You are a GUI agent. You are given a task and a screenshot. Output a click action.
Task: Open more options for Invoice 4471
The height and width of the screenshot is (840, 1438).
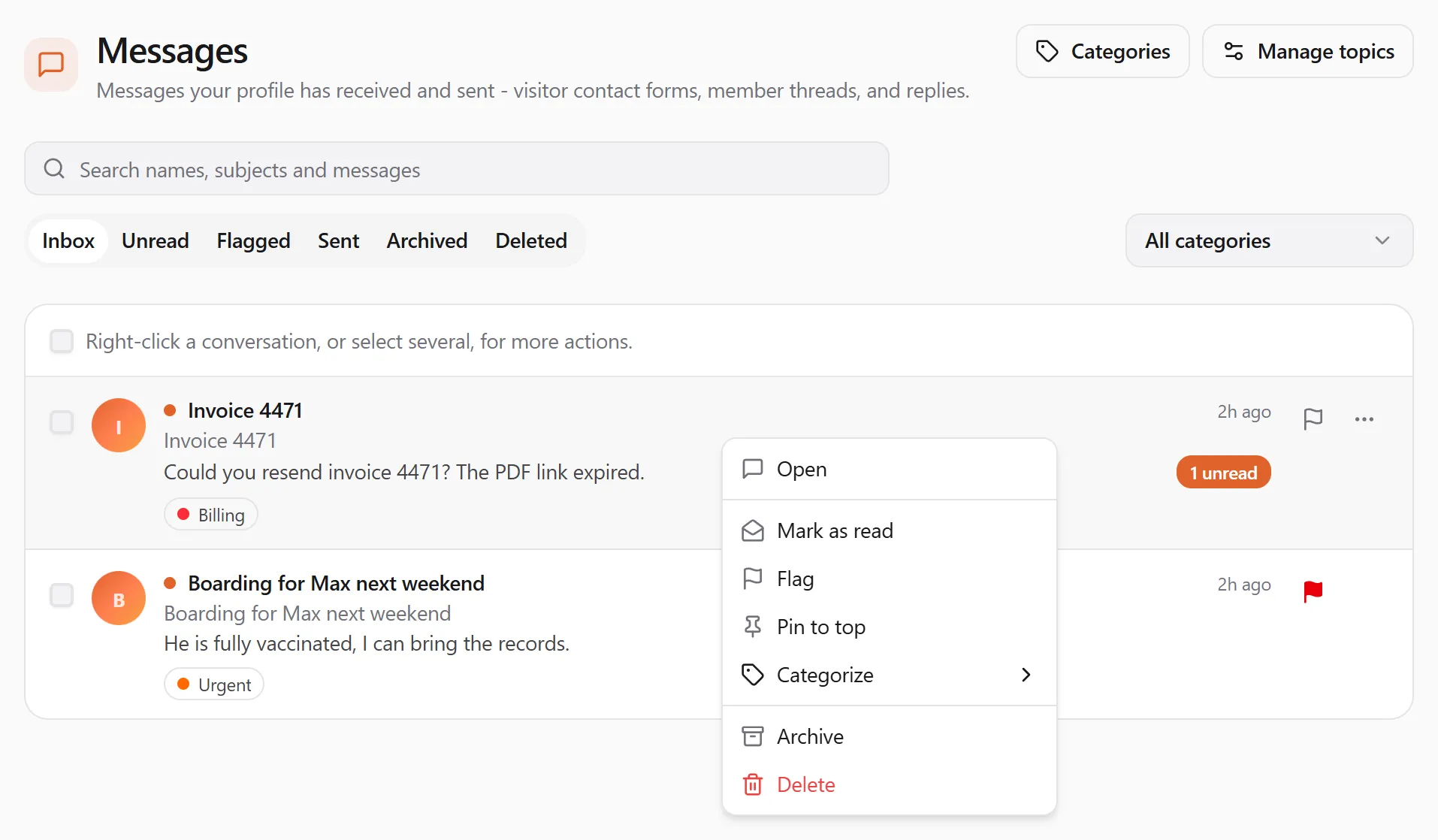pyautogui.click(x=1364, y=419)
